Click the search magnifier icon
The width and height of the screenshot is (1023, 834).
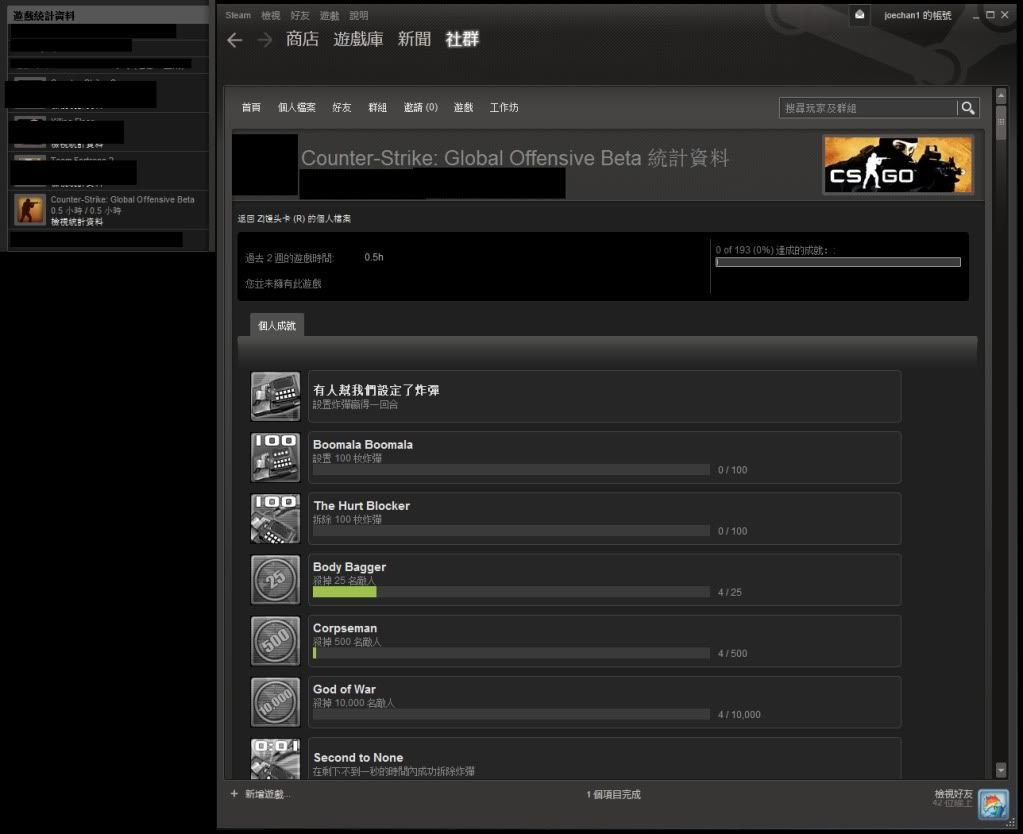968,108
